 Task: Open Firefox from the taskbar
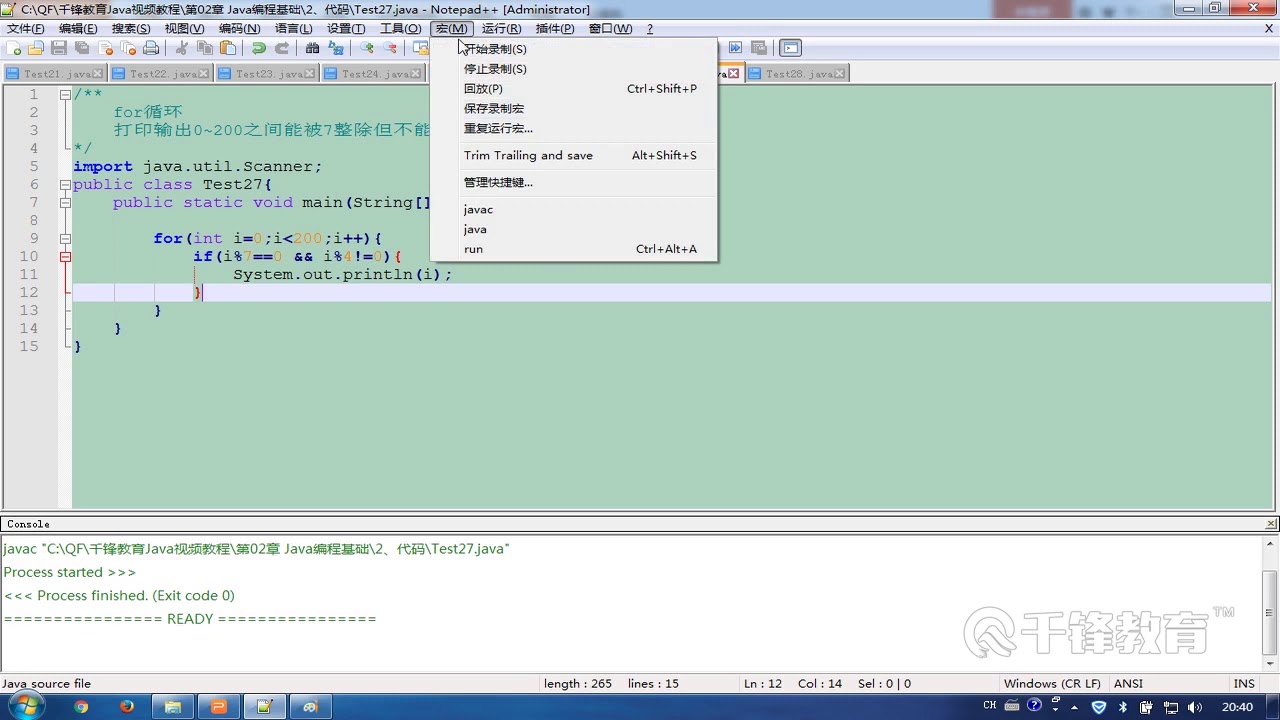point(126,707)
